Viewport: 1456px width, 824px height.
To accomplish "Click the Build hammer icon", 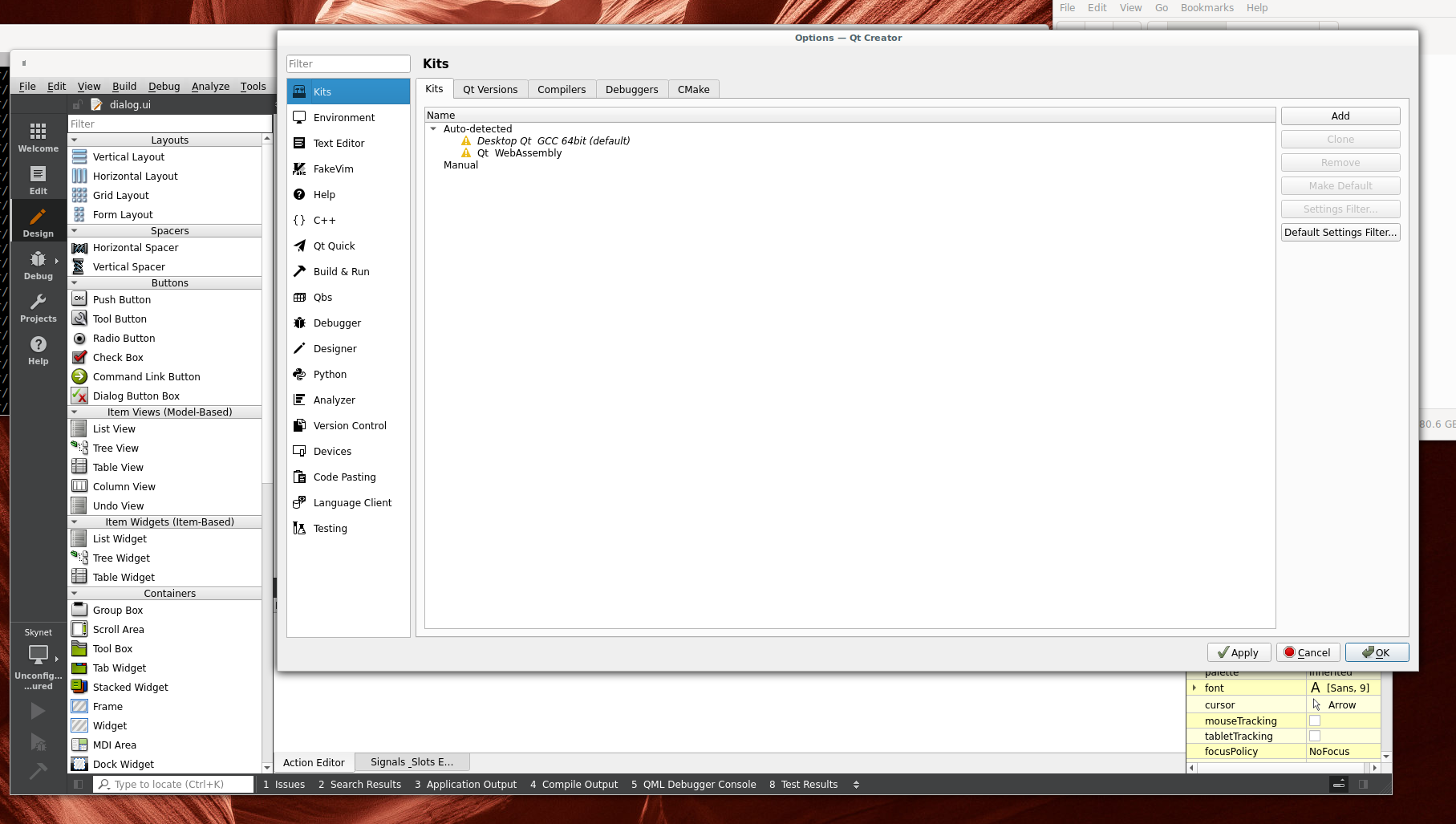I will pos(38,771).
